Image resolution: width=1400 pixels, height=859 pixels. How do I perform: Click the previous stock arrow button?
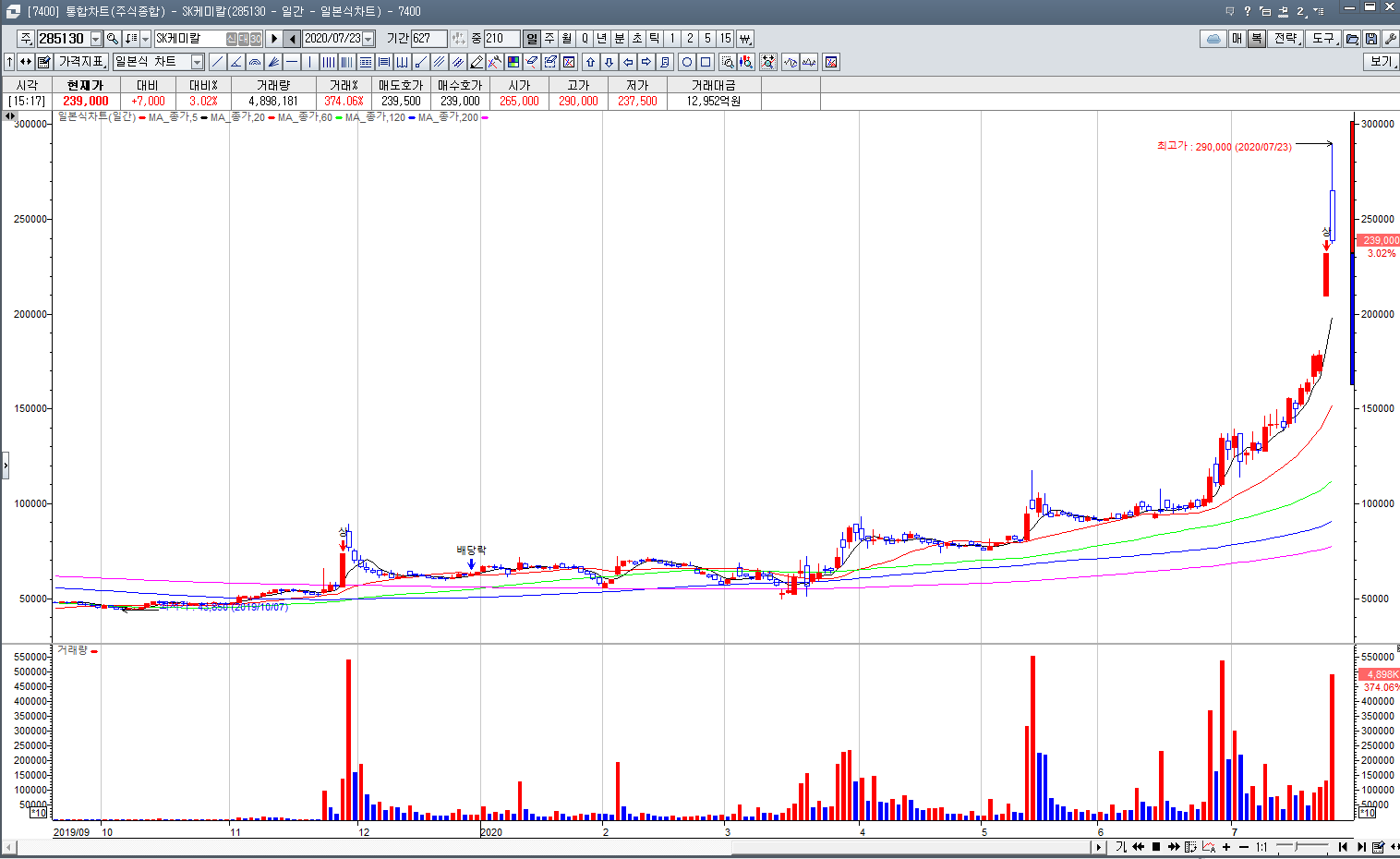(x=293, y=39)
